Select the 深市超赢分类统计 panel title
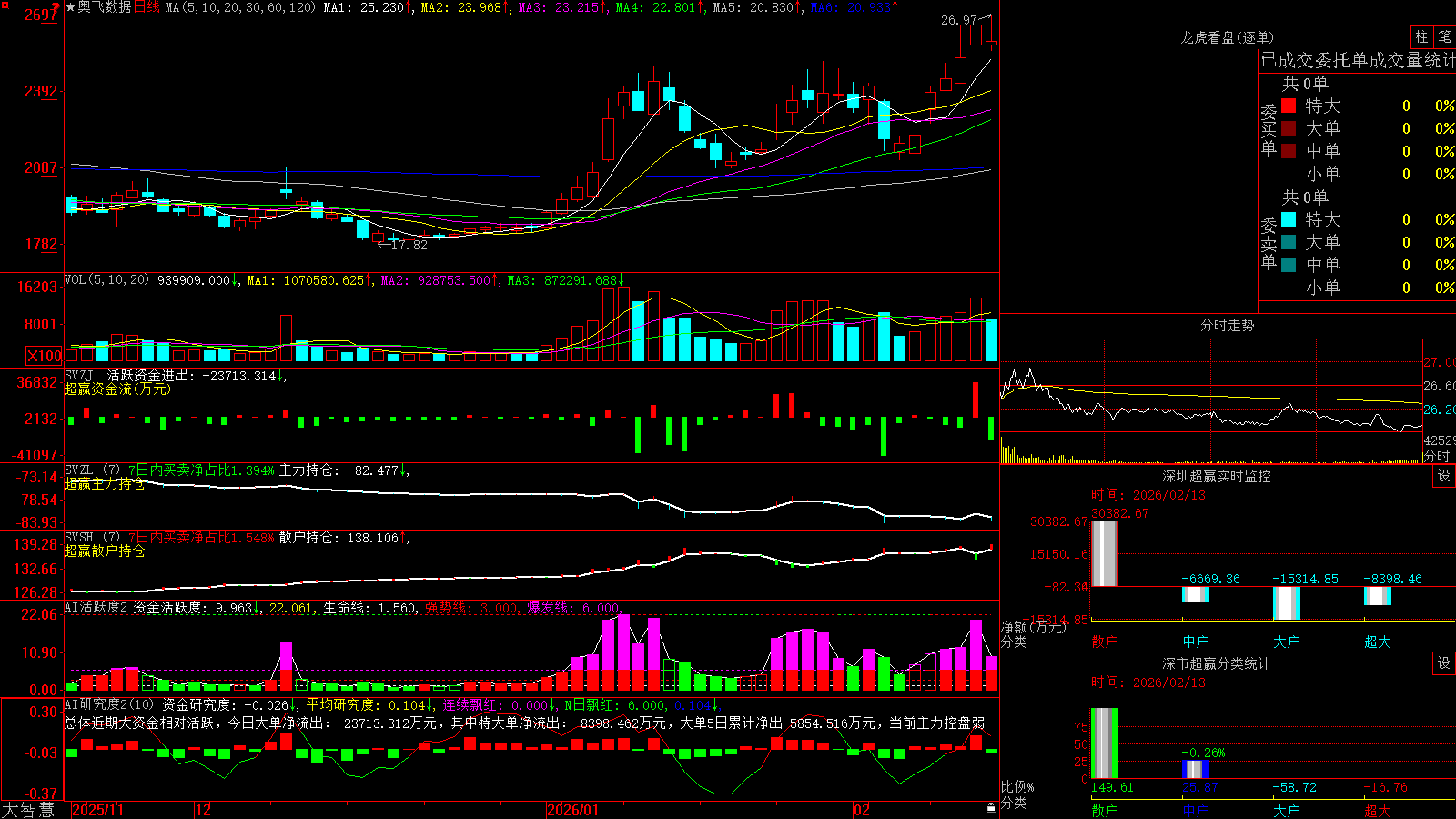 (1217, 663)
